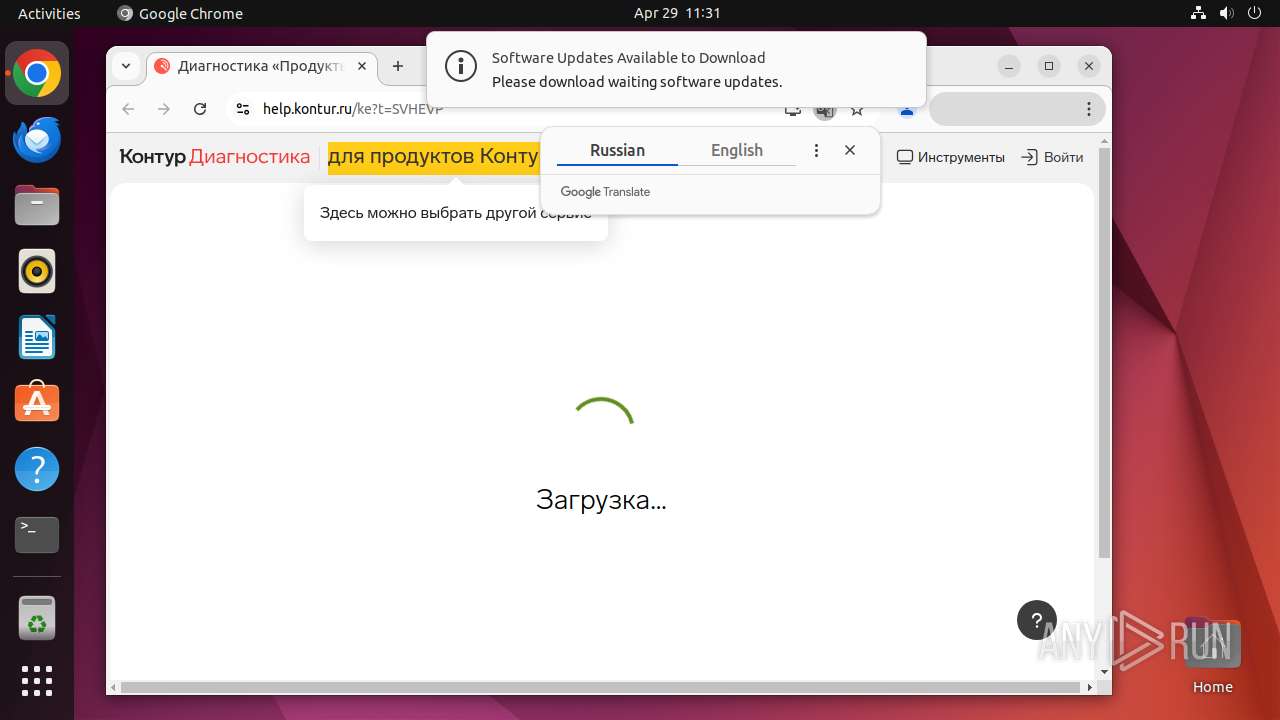Click the Загрузка... loading text
Image resolution: width=1280 pixels, height=720 pixels.
(x=601, y=499)
